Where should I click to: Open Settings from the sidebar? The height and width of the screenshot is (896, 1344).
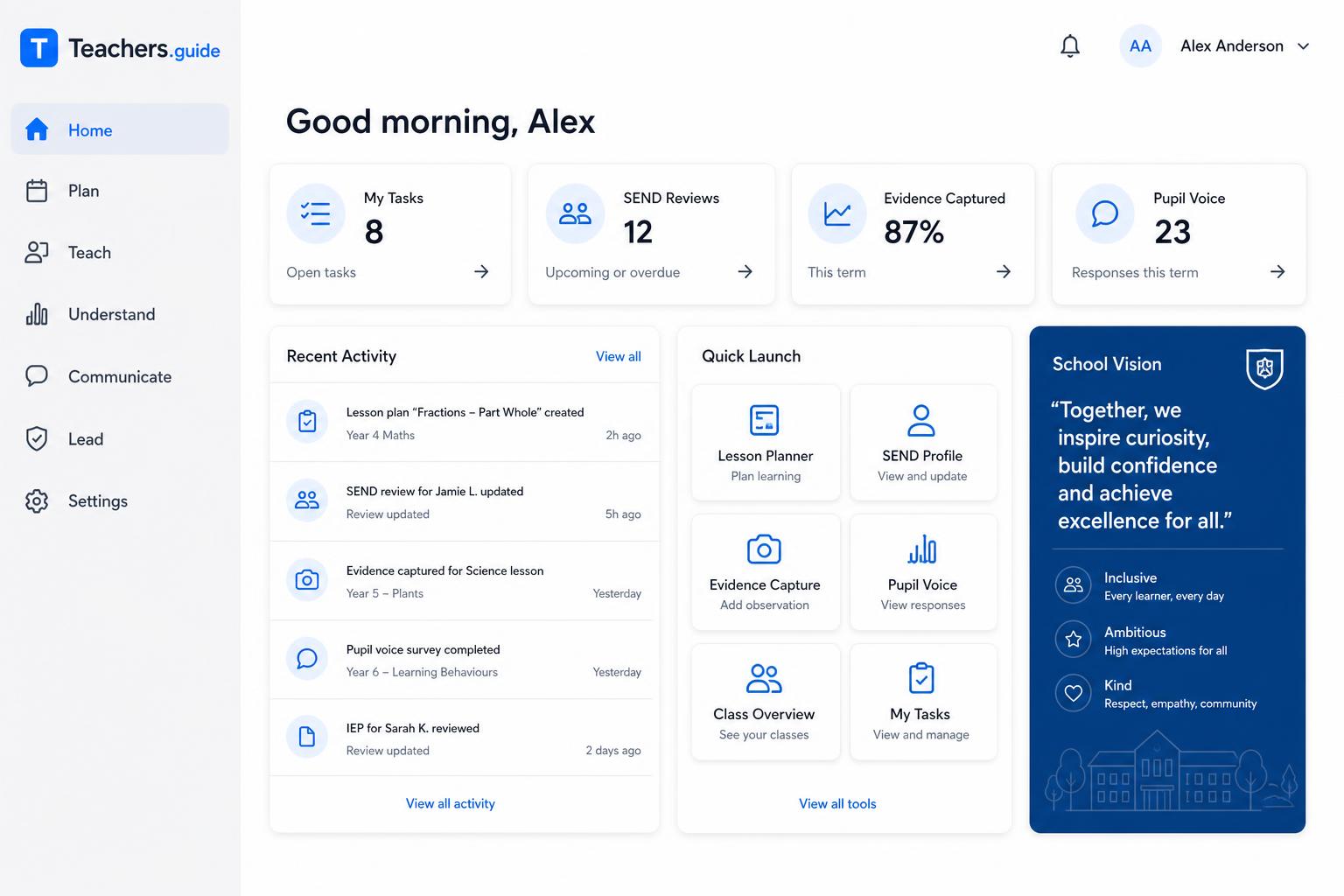coord(120,501)
